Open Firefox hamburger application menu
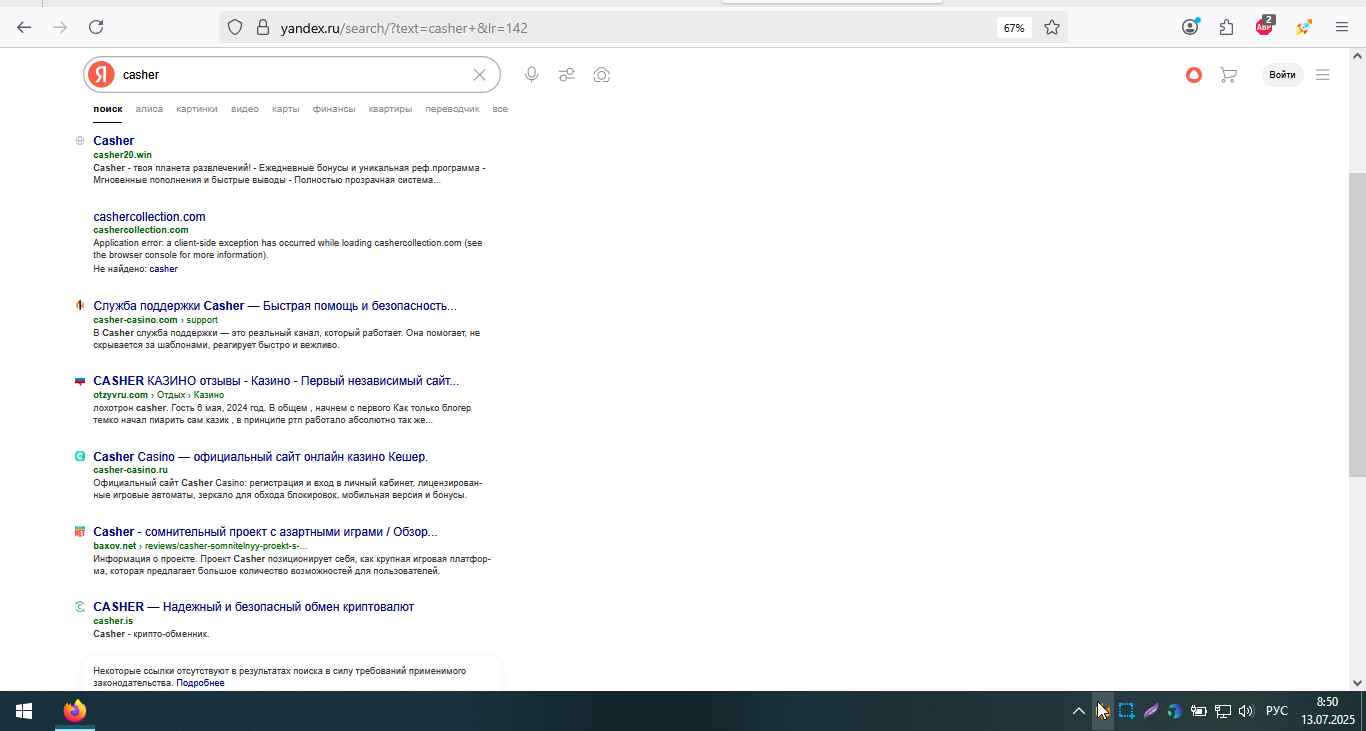 1342,27
